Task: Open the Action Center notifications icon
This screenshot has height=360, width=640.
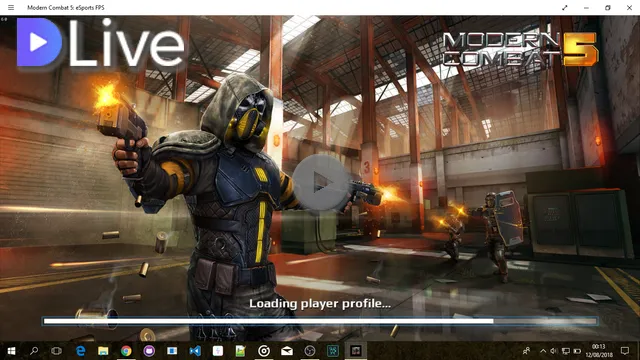Action: 625,351
